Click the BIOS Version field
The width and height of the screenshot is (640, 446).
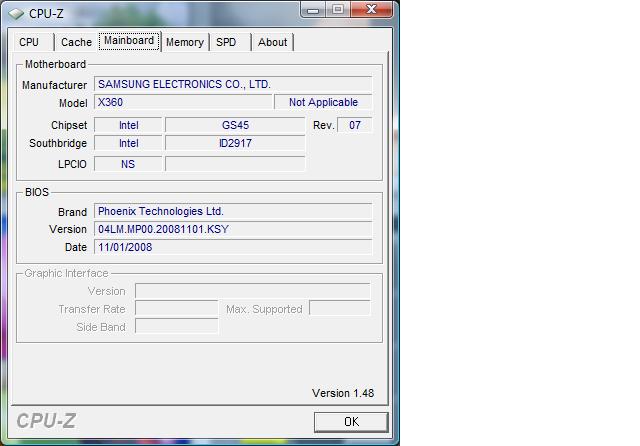pos(233,229)
